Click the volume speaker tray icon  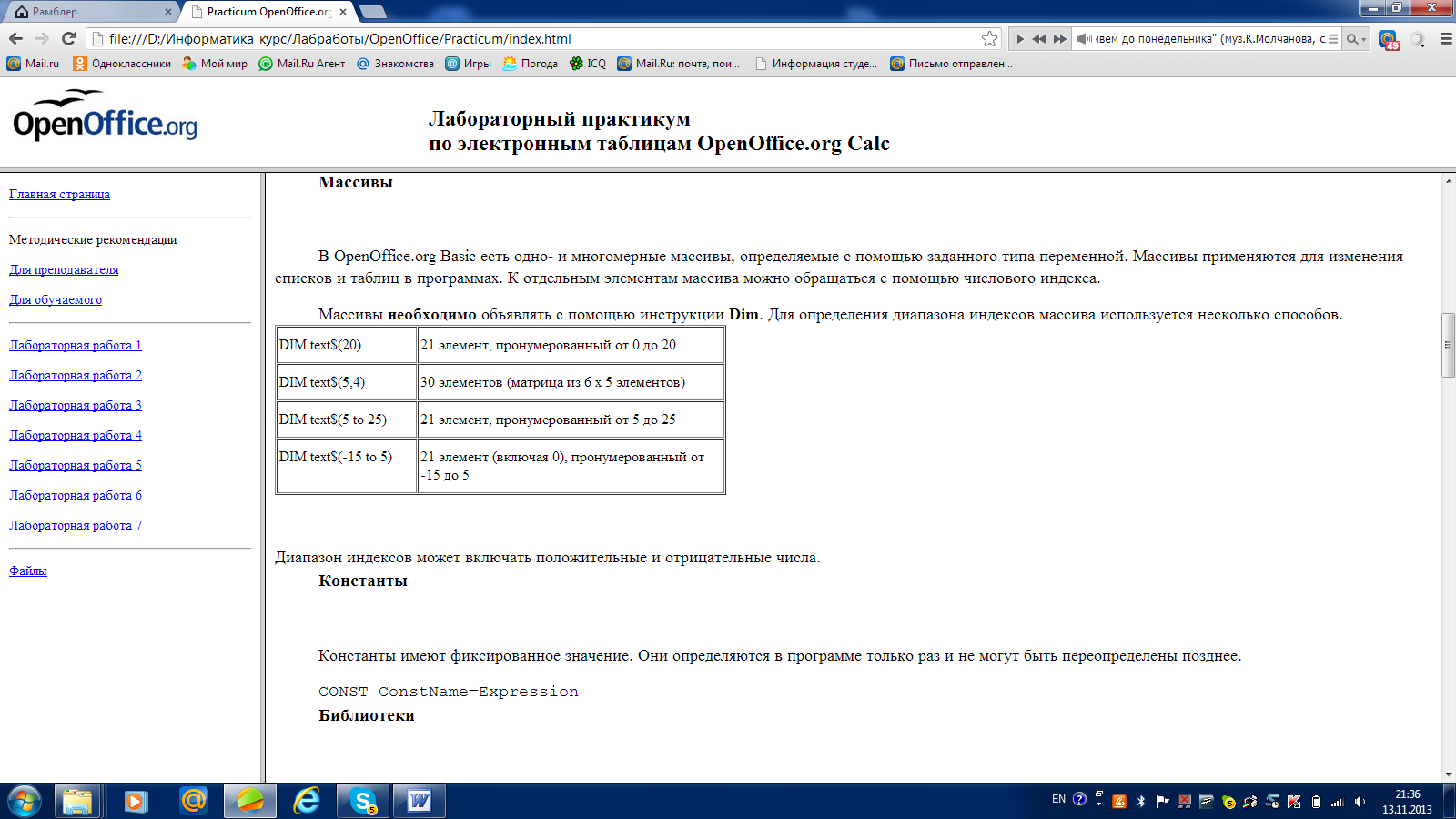tap(1360, 802)
